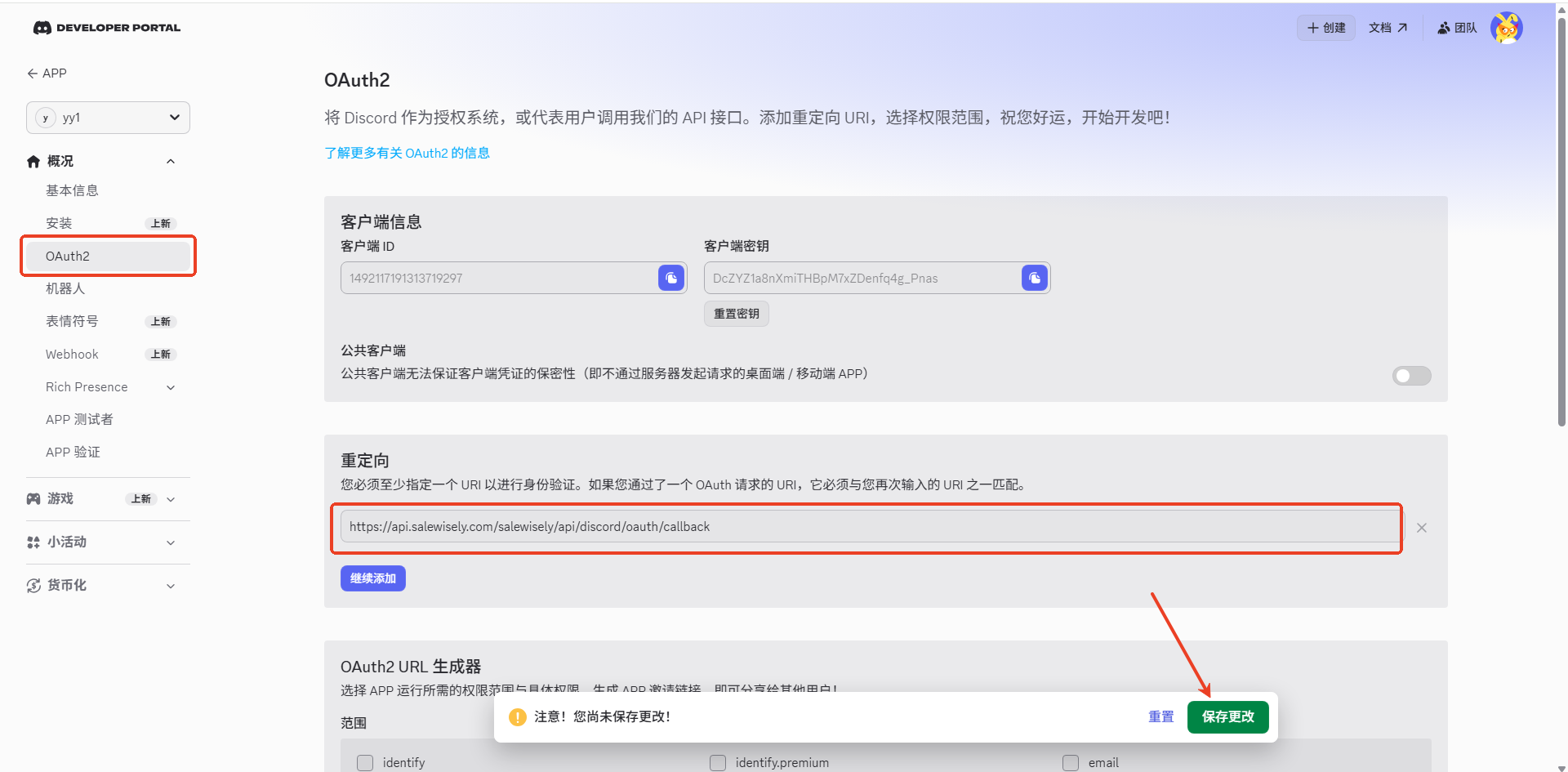Open the 表情符号 page

(72, 321)
